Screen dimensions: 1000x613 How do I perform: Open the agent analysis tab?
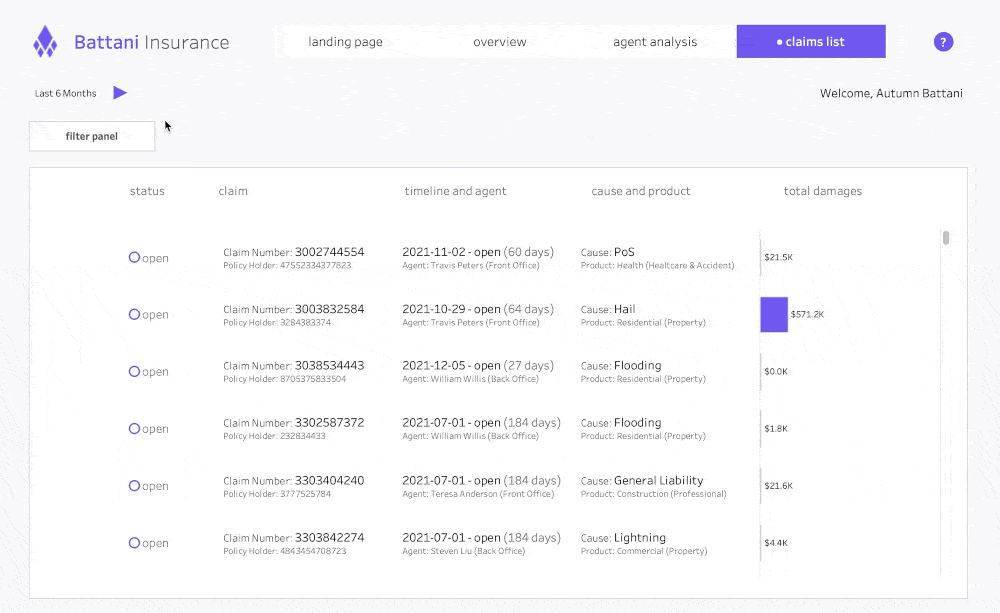(x=655, y=42)
